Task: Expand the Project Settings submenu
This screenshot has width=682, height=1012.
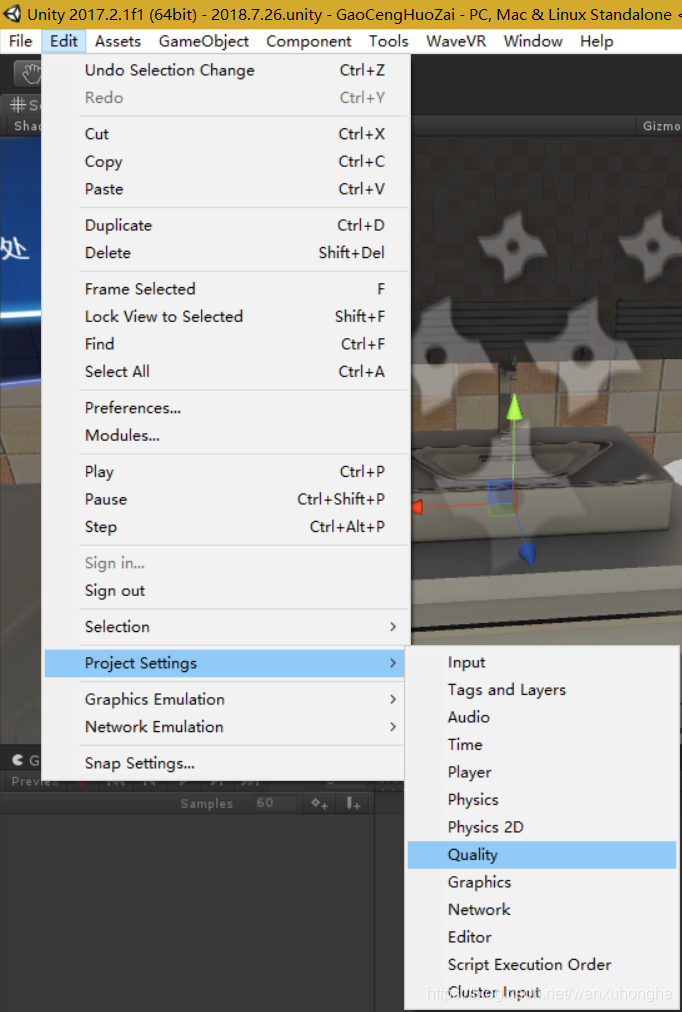Action: coord(225,663)
